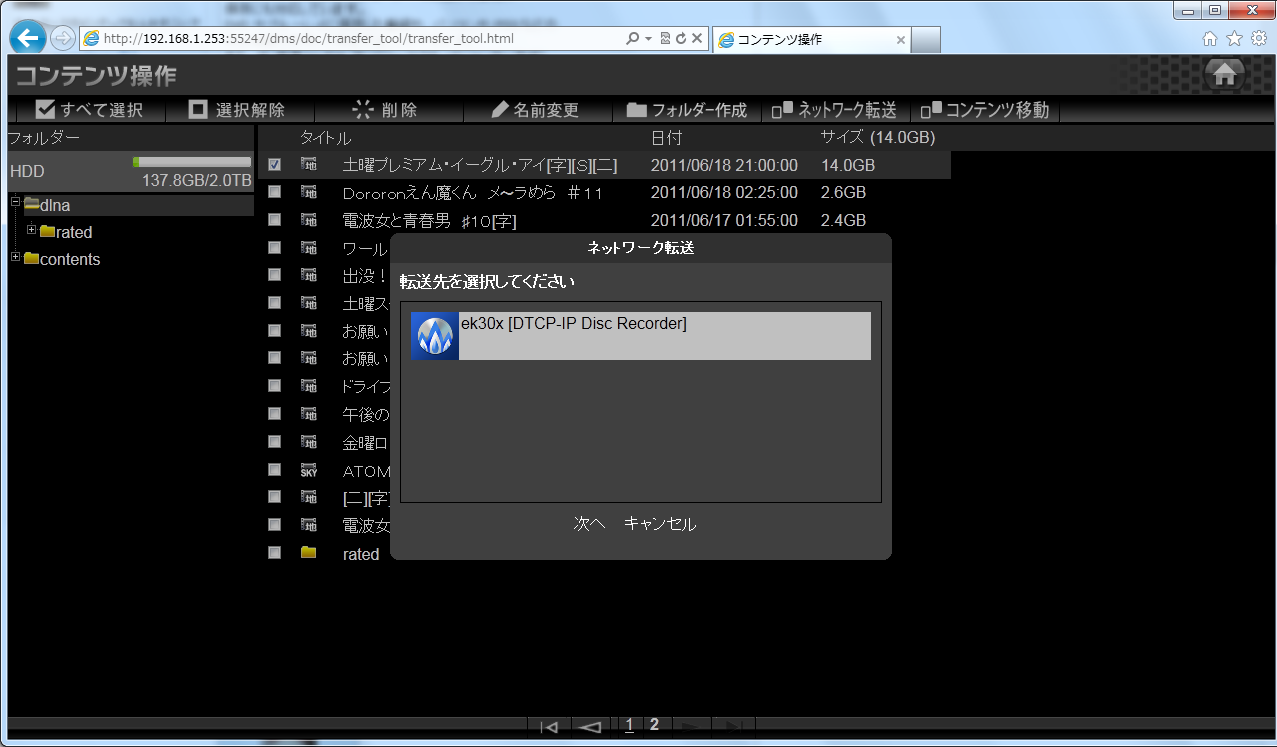Click 名前変更 to rename

[x=534, y=110]
